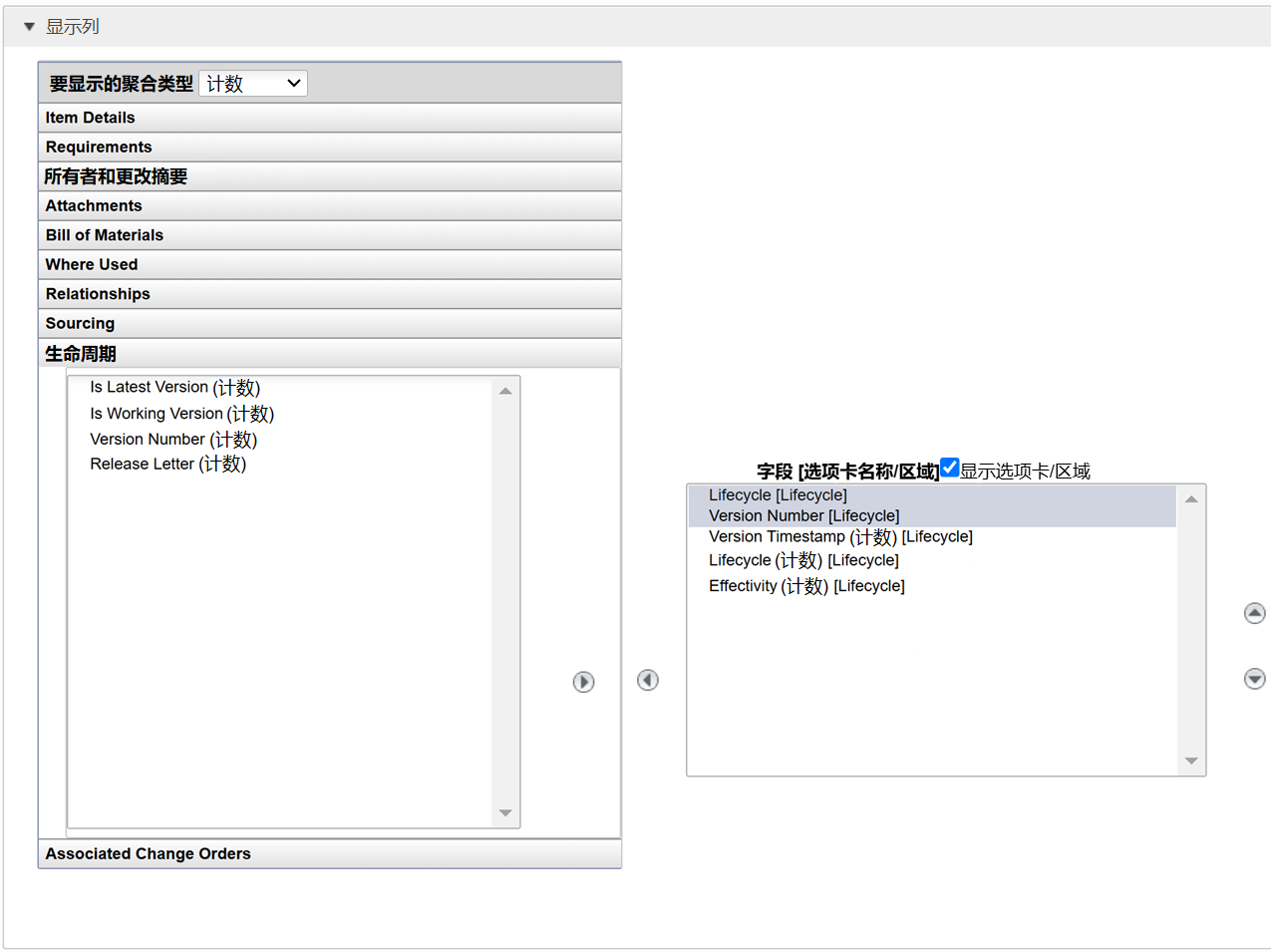1271x952 pixels.
Task: Click the move-left arrow icon to remove field
Action: coord(648,680)
